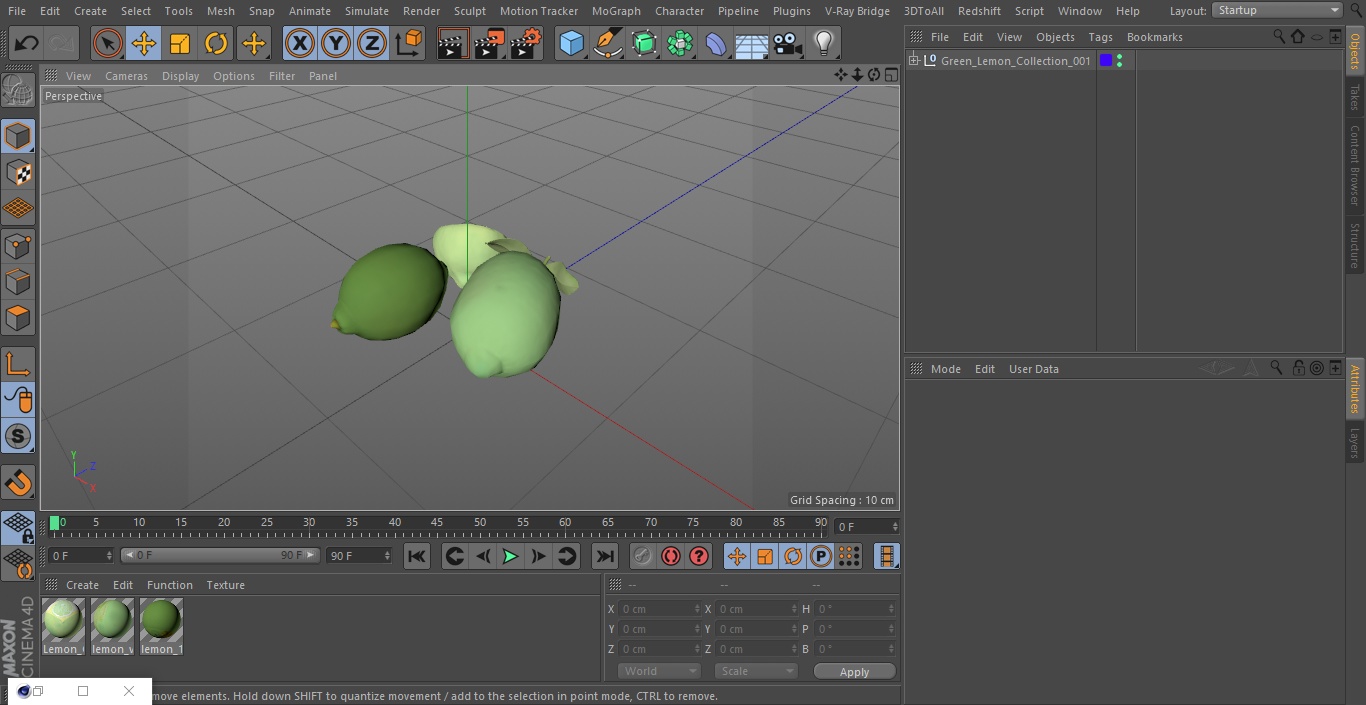Click the object layer color swatch
1366x705 pixels.
[1105, 61]
